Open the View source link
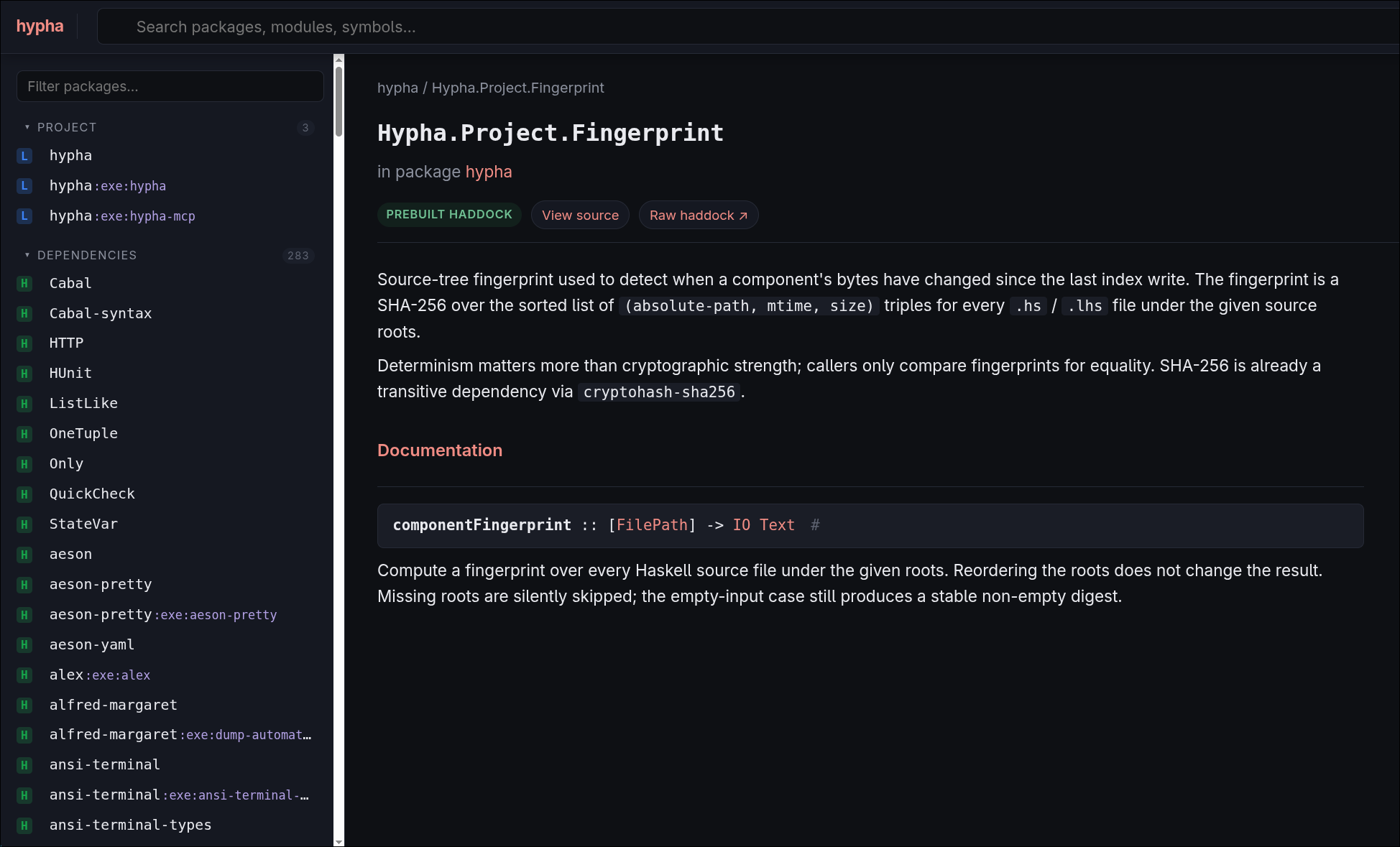Viewport: 1400px width, 847px height. (580, 216)
